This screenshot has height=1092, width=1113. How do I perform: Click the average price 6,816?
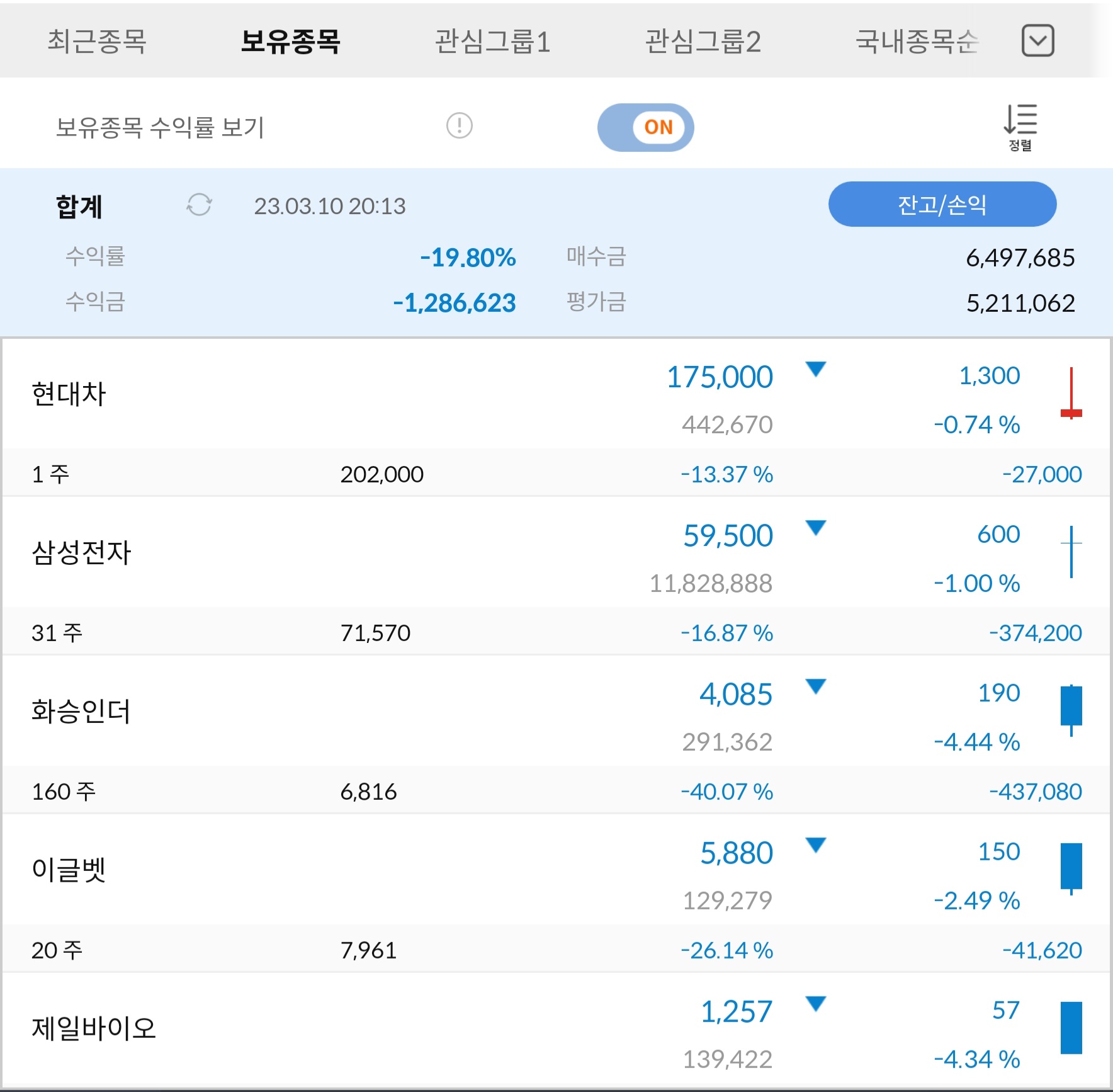[369, 792]
